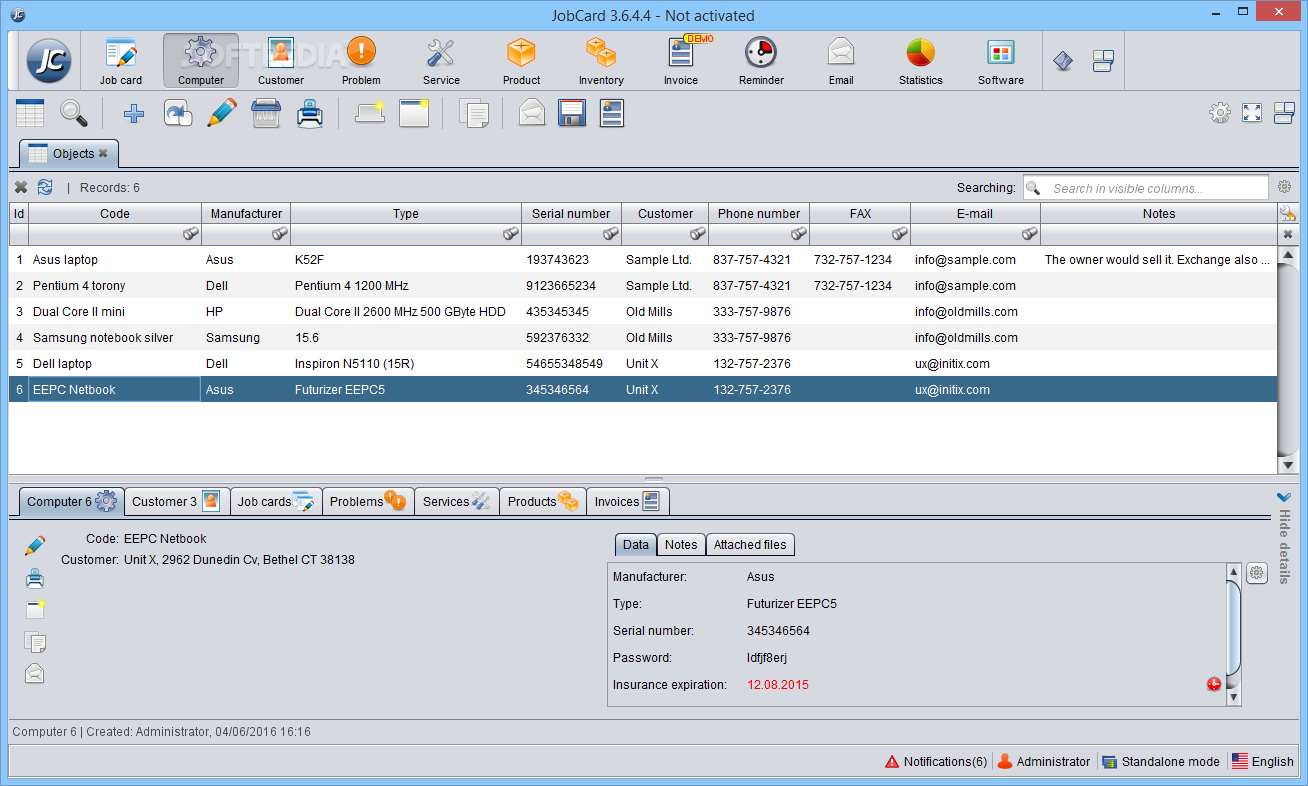Screen dimensions: 1308x786
Task: Open the gear settings beside the Data panel
Action: [1257, 573]
